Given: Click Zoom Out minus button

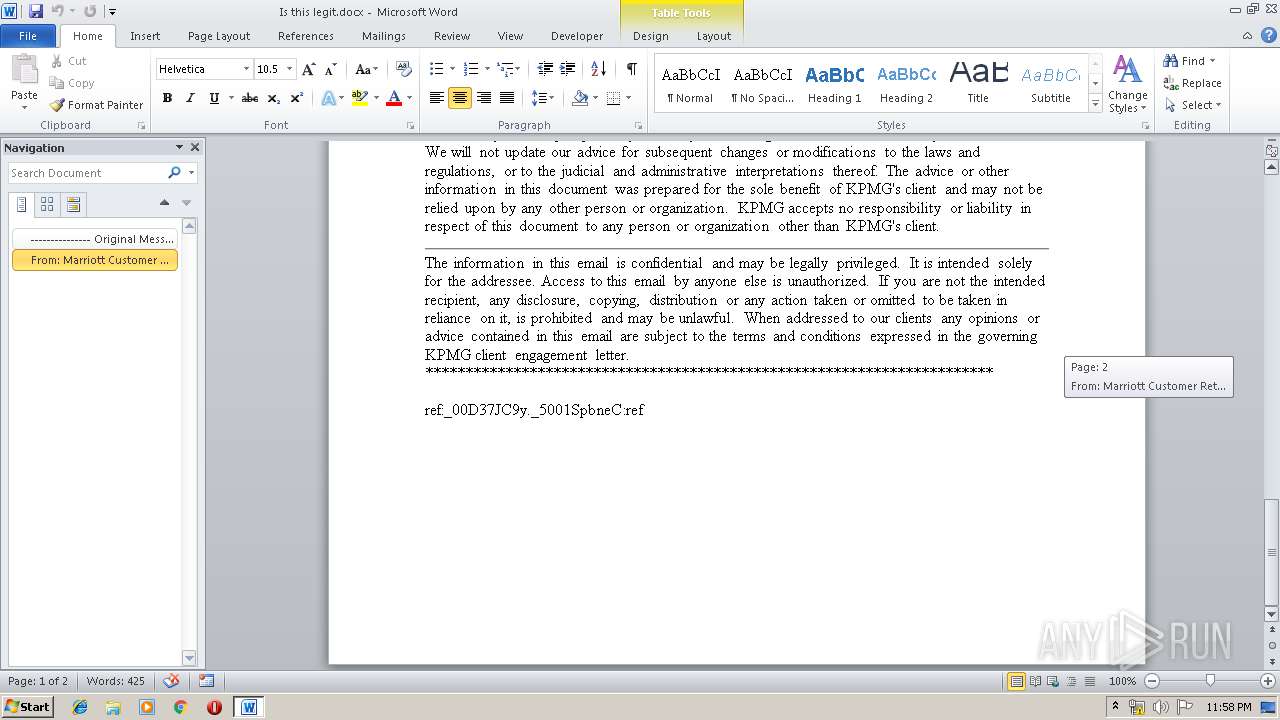Looking at the screenshot, I should pos(1152,681).
